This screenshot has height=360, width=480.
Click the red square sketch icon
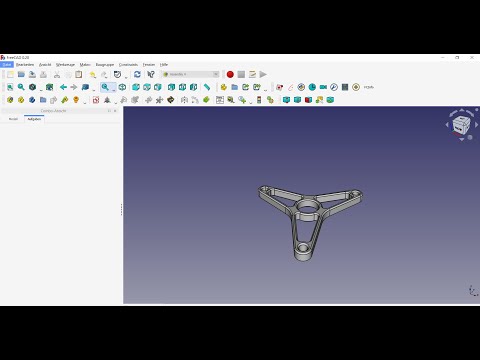click(x=96, y=100)
